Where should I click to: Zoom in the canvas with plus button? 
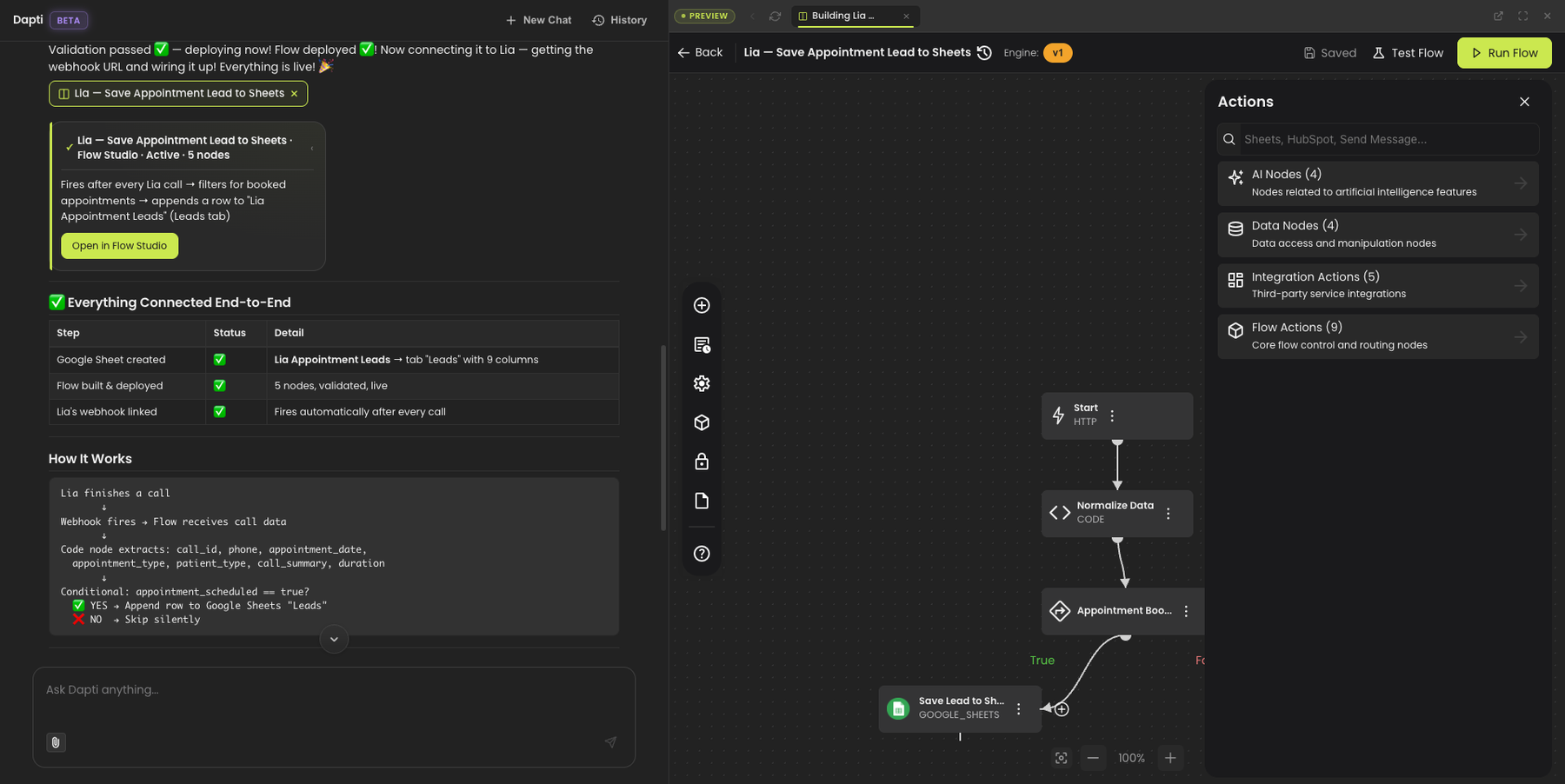tap(1170, 758)
